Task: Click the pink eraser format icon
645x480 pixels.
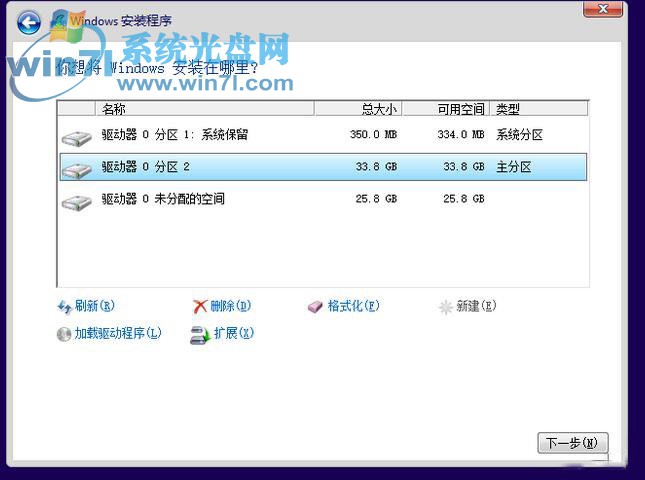Action: (x=316, y=307)
